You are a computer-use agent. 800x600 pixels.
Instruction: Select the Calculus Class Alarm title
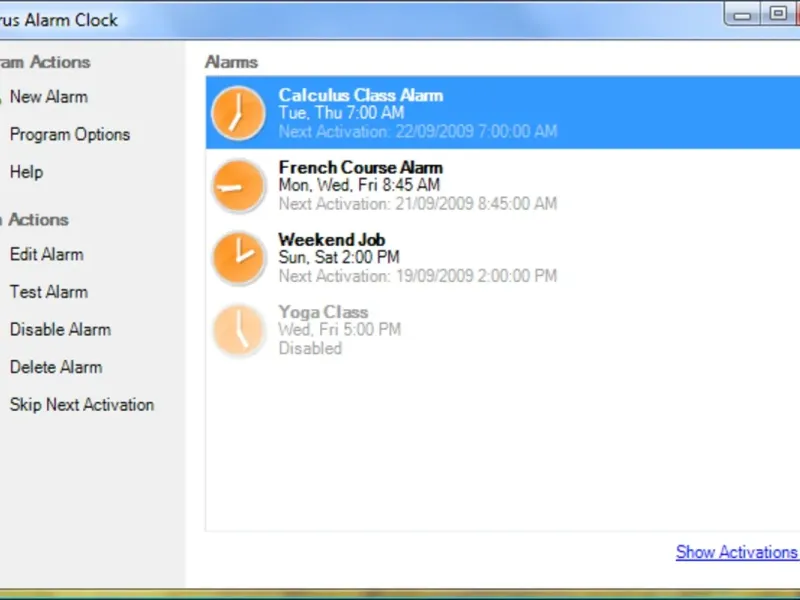tap(361, 95)
